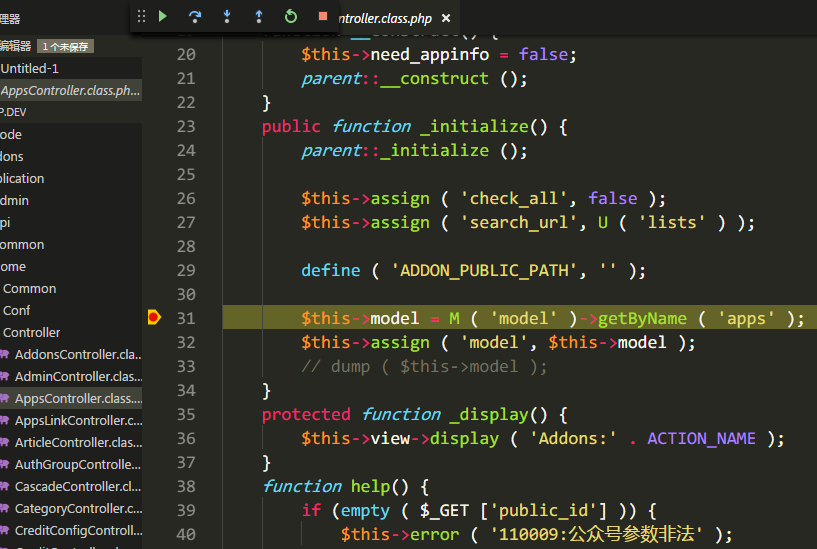Click PHP icon beside ArticleController.clas...
Screen dimensions: 817x549
click(4, 442)
